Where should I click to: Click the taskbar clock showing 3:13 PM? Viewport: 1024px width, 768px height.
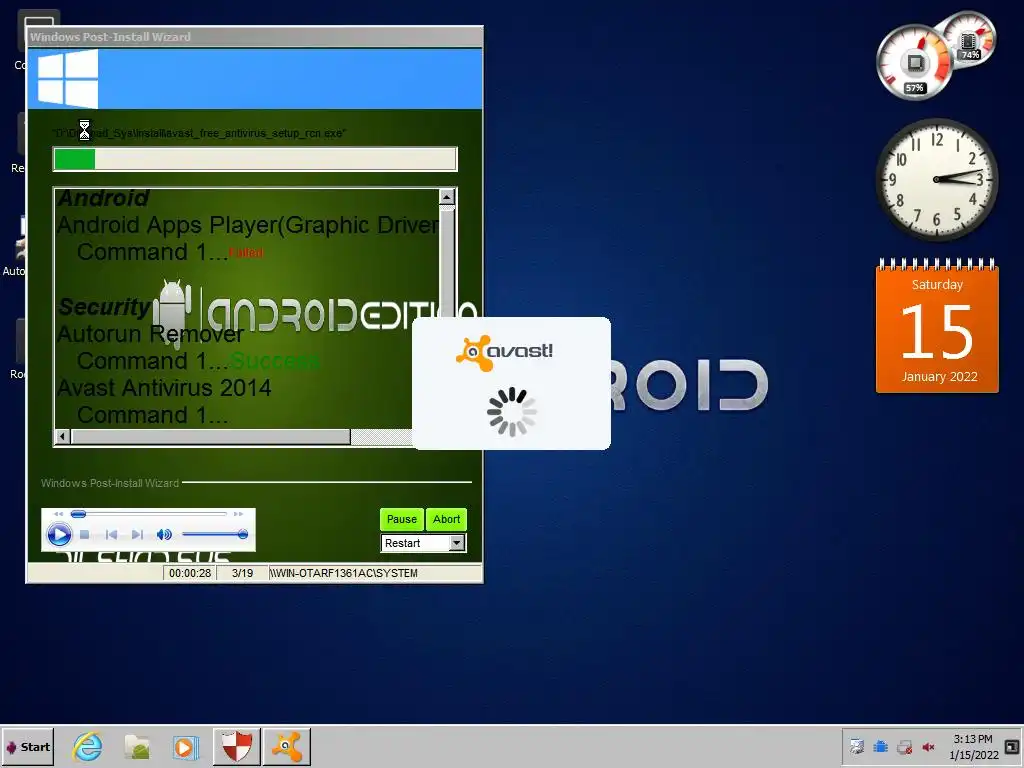(x=973, y=746)
